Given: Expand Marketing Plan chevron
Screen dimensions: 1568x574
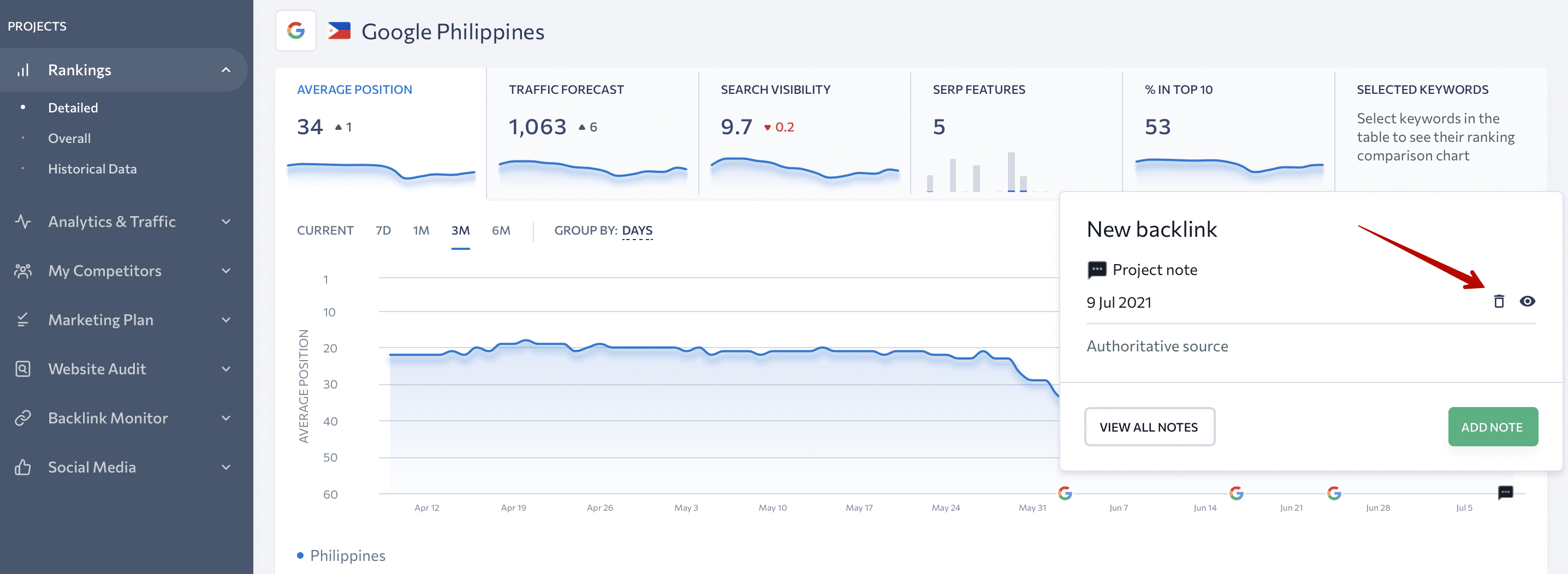Looking at the screenshot, I should click(226, 320).
